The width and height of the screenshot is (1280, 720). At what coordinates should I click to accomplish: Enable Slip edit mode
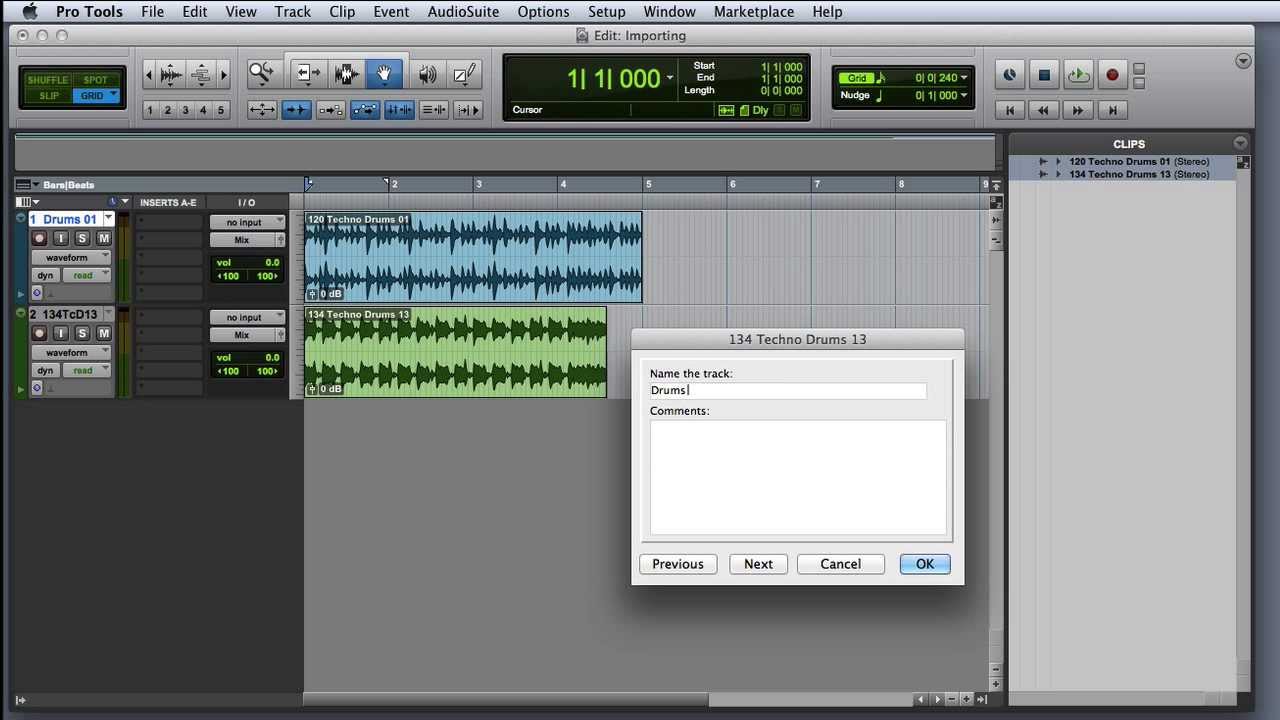coord(48,96)
